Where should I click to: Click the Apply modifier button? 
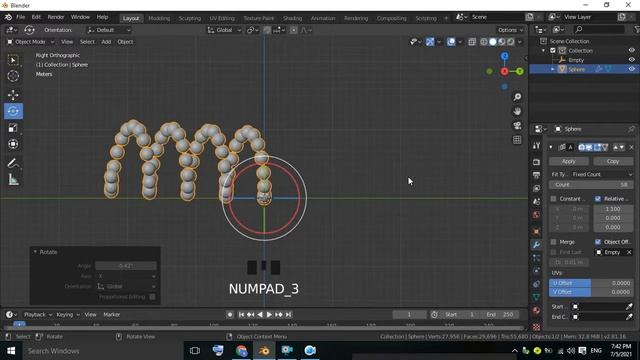569,161
